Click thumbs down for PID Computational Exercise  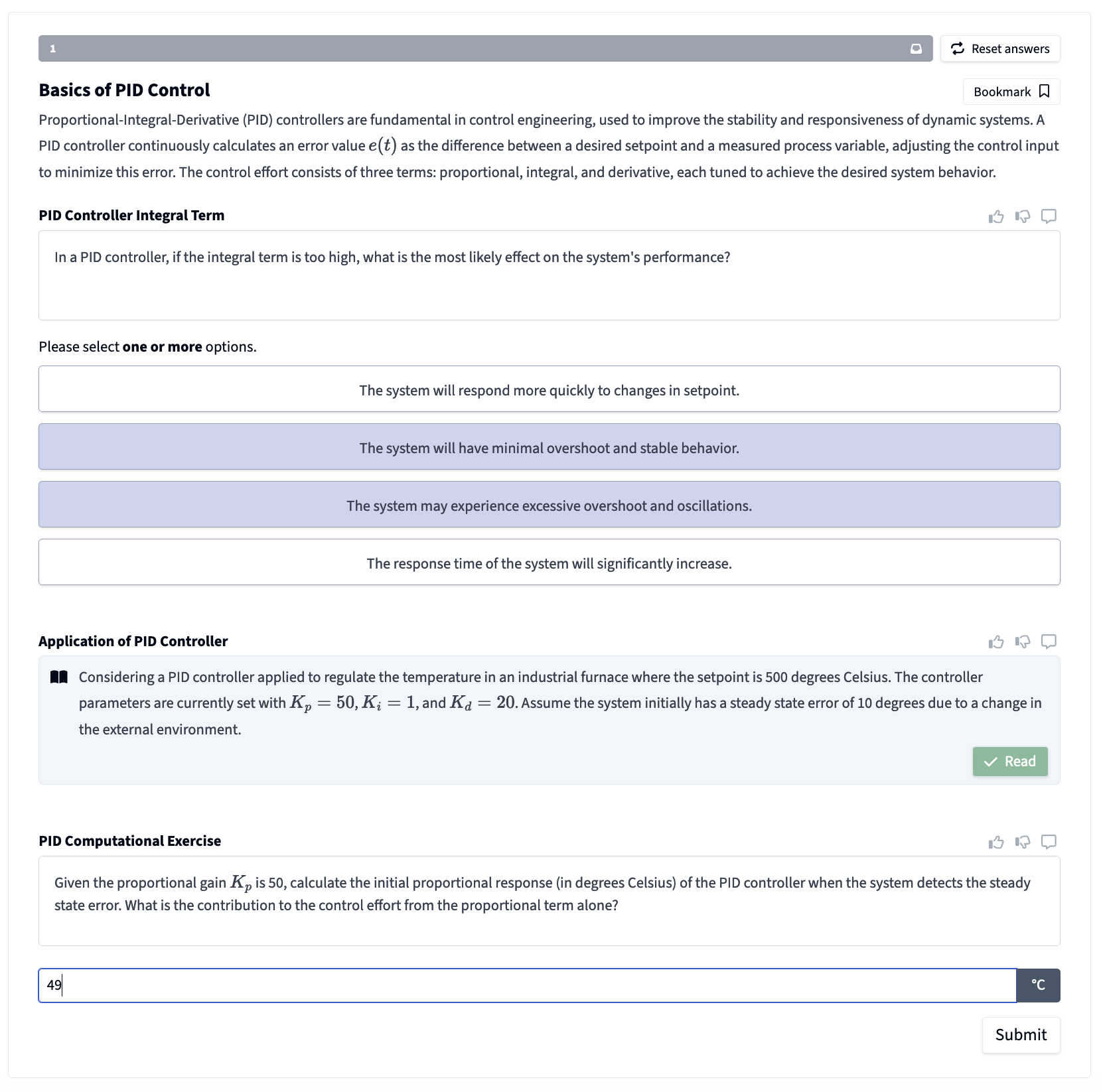(x=1023, y=842)
